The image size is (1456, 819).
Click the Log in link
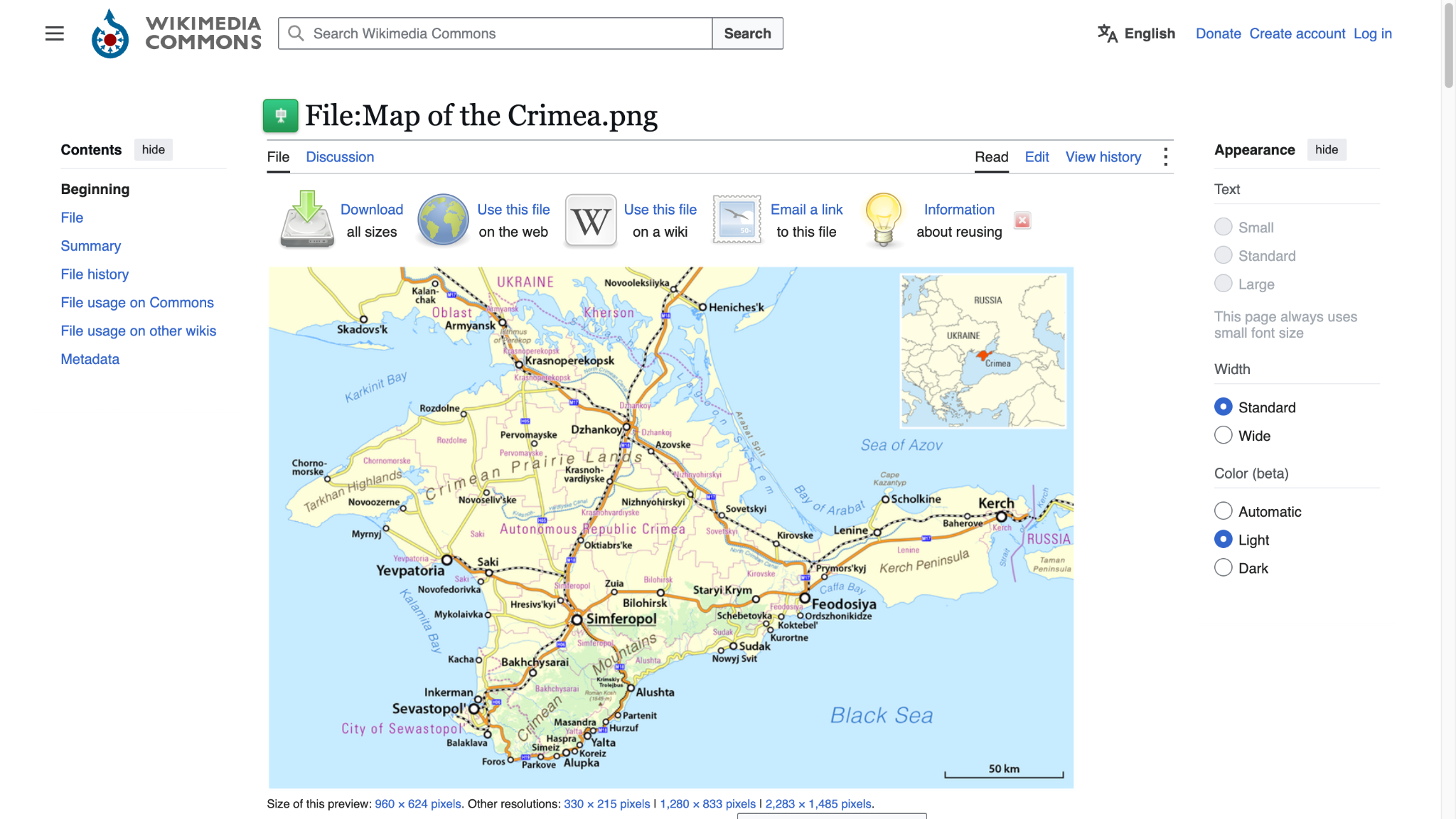[x=1372, y=33]
